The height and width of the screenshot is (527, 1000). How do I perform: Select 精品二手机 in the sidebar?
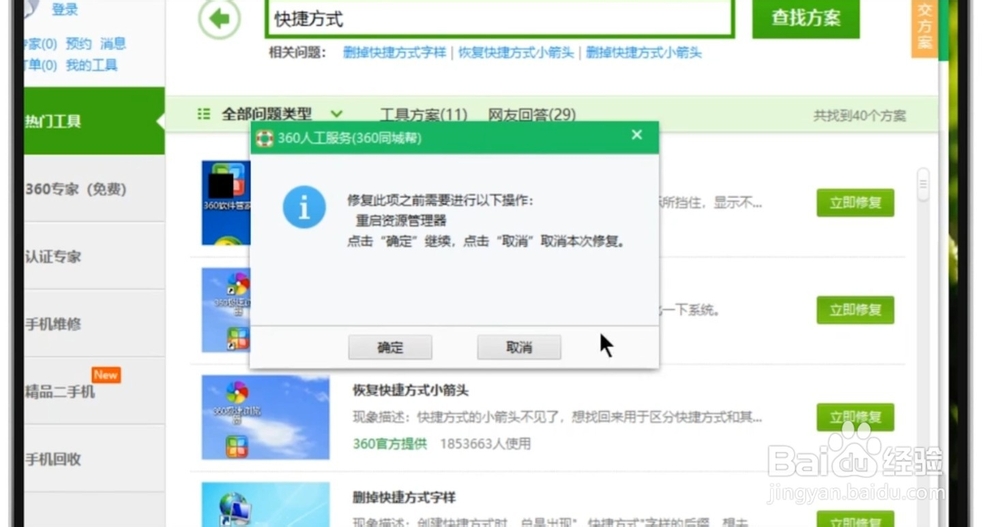tap(93, 391)
